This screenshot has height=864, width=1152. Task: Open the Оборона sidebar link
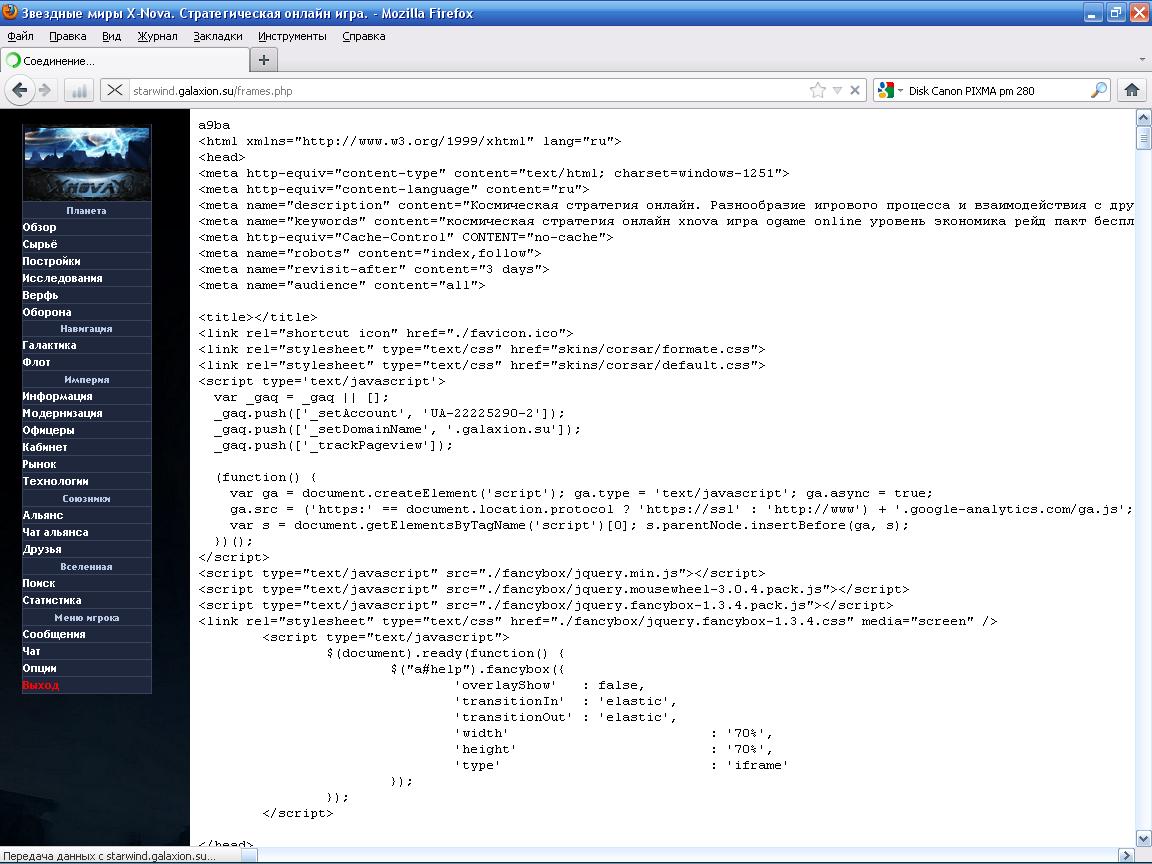coord(46,312)
